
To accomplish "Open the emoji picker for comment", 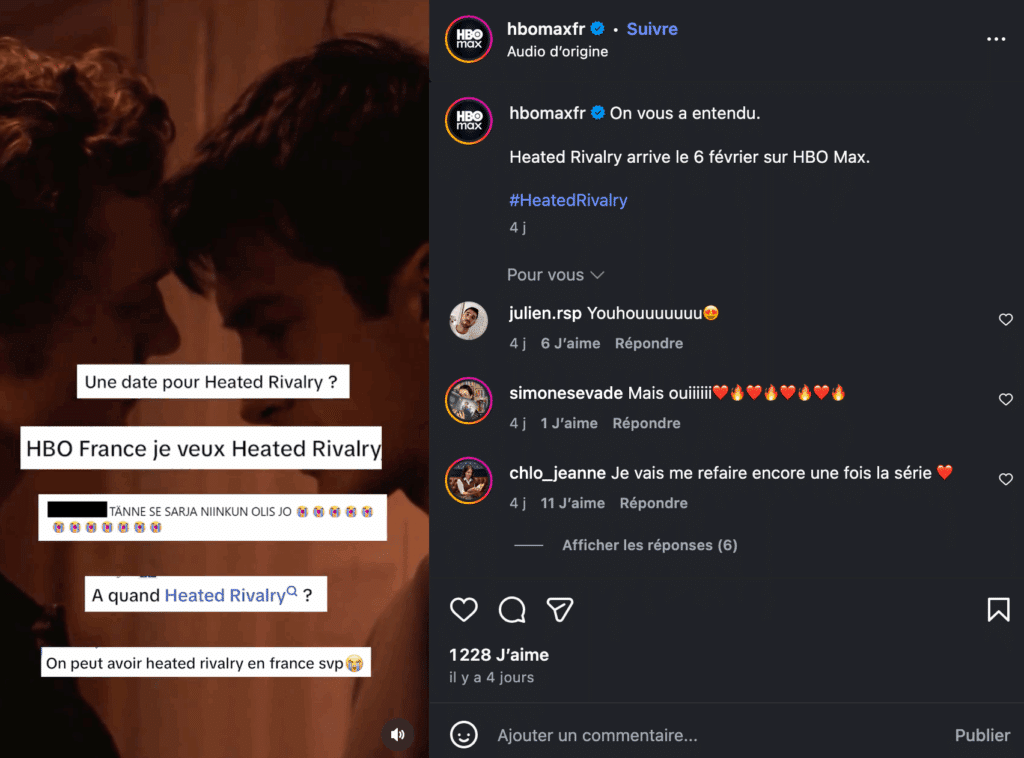I will 464,735.
